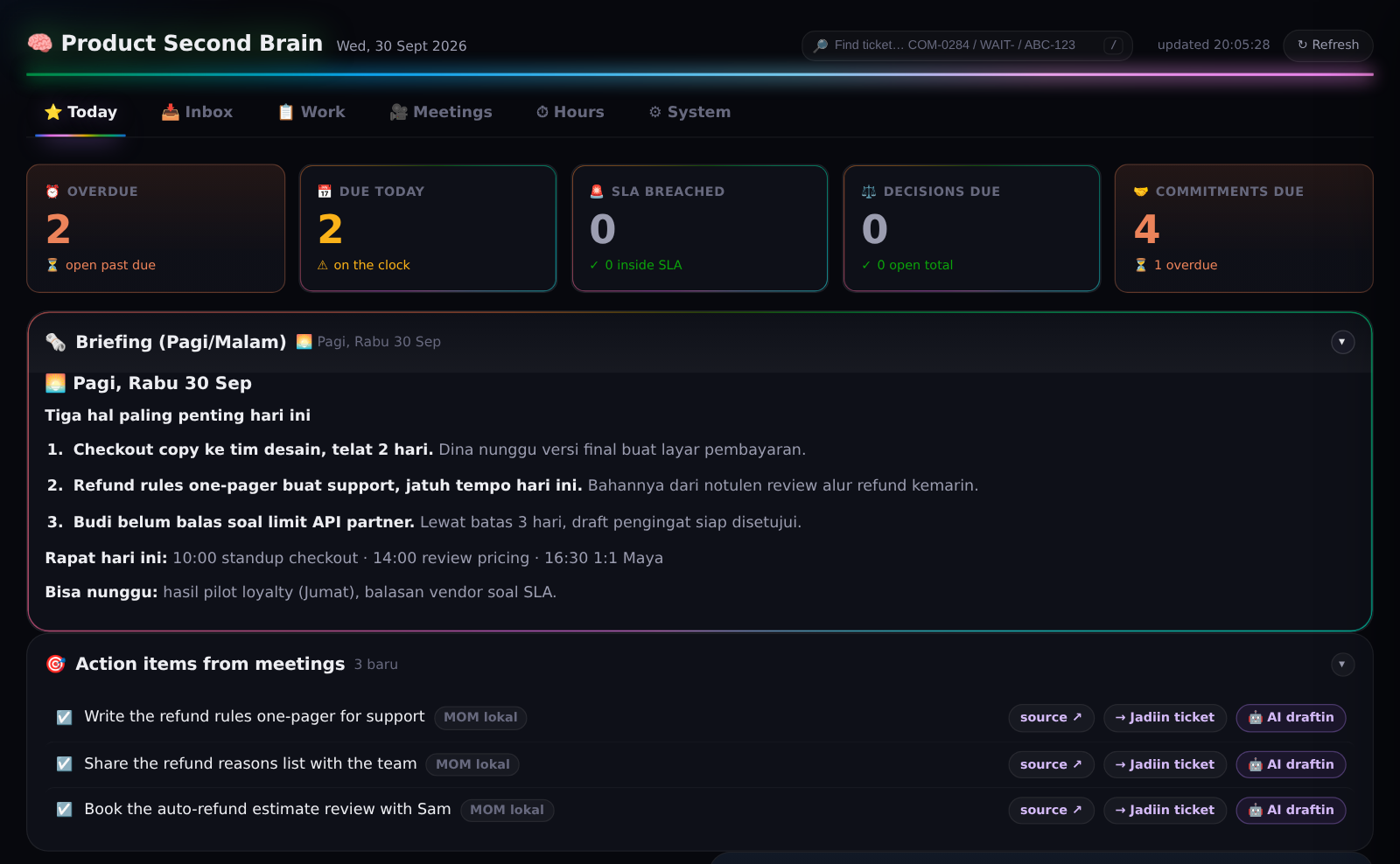Click the sunrise icon beside Pagi, Rabu heading
The image size is (1400, 864).
pos(56,383)
